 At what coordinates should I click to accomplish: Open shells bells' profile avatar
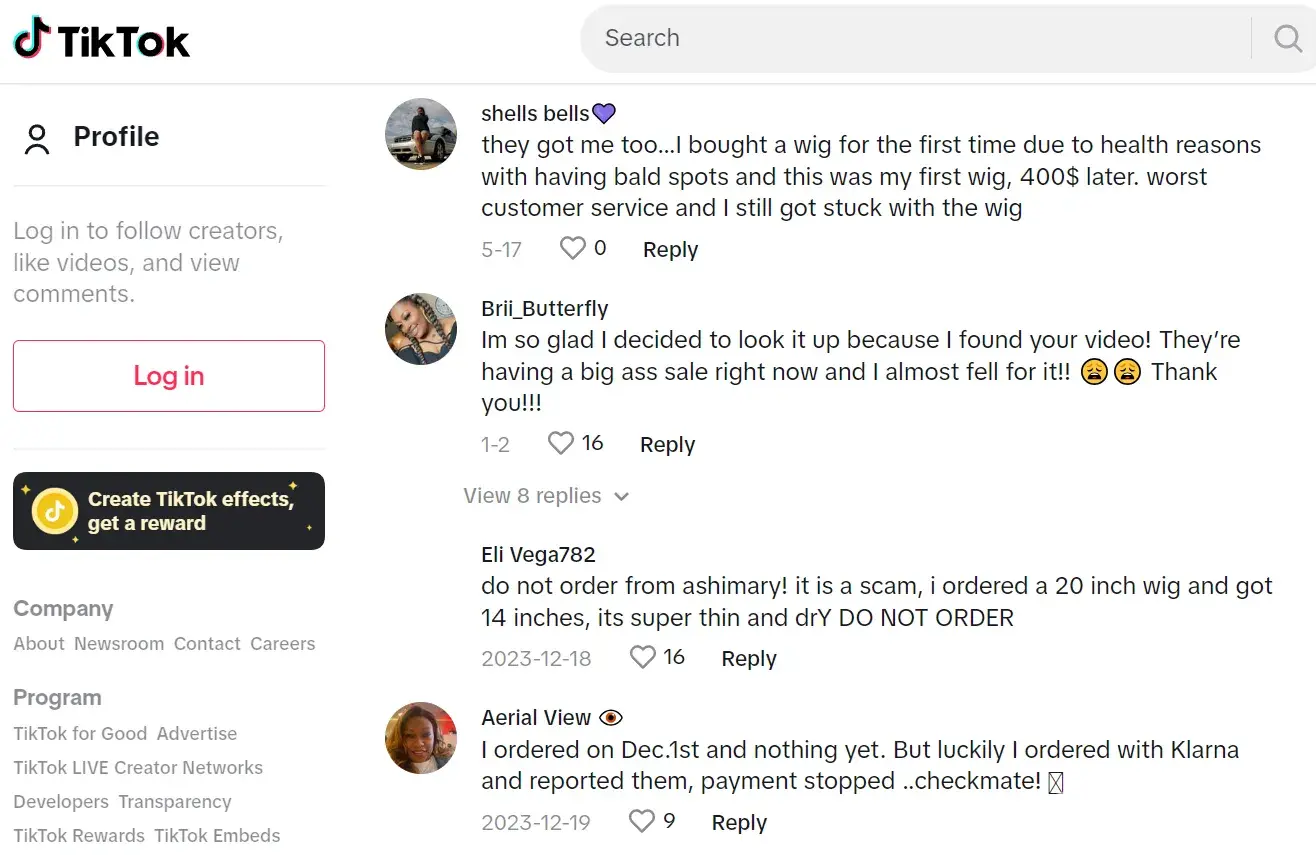click(x=421, y=134)
